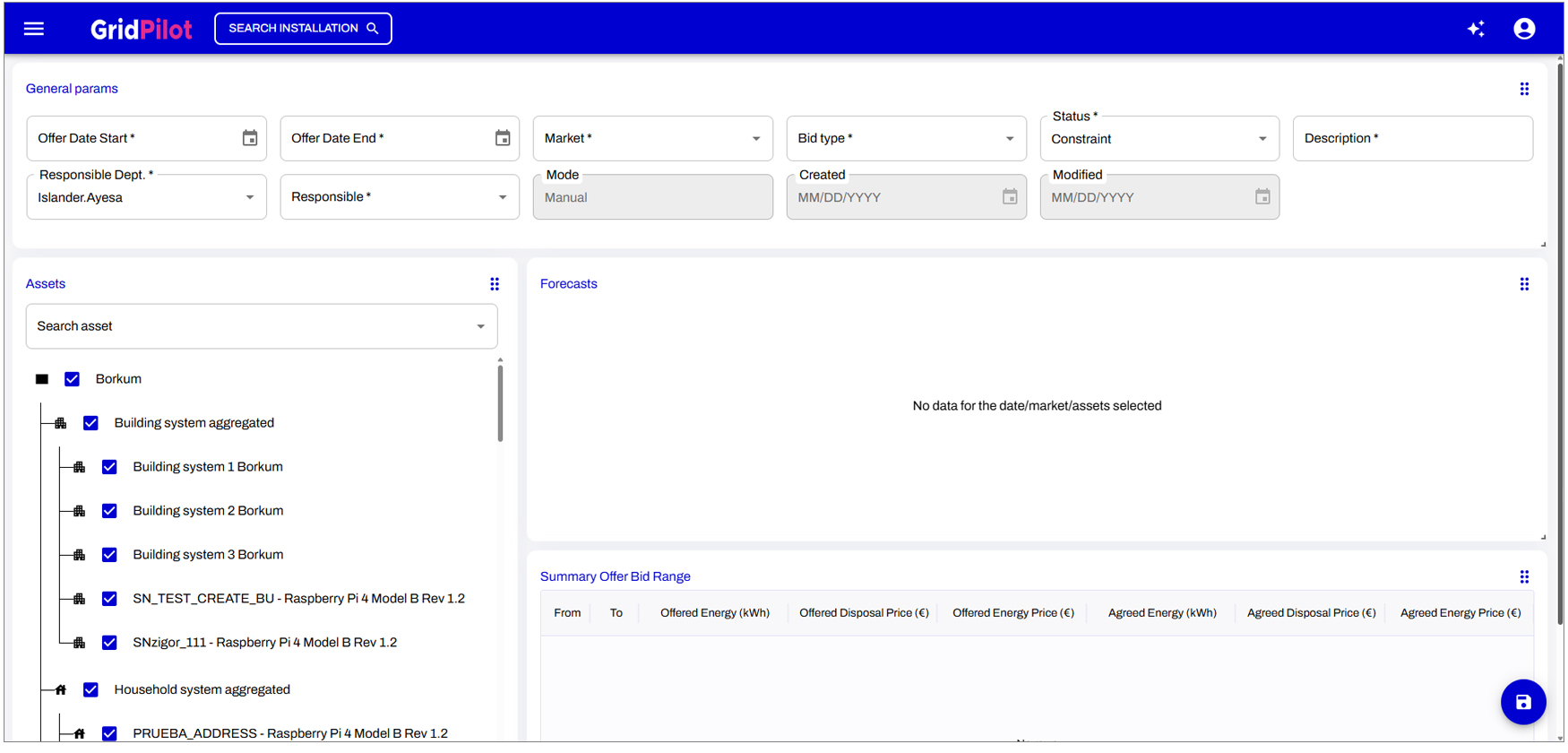Toggle Household system aggregated checkbox
This screenshot has width=1568, height=753.
(90, 689)
